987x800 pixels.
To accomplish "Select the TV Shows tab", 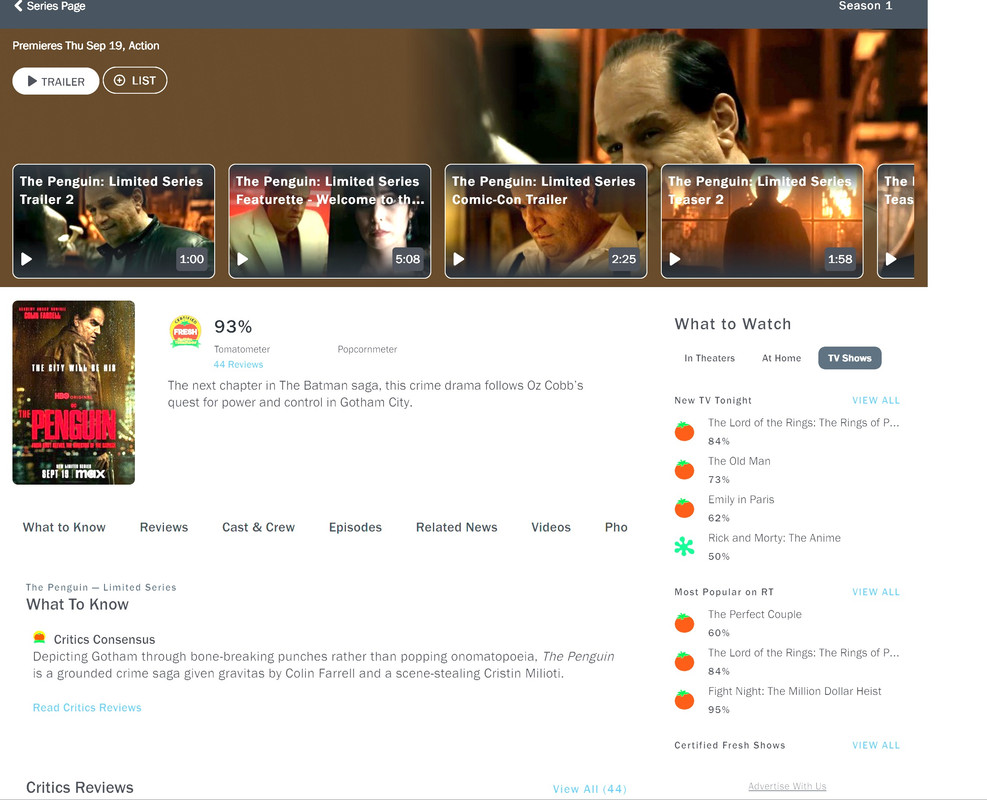I will 850,358.
